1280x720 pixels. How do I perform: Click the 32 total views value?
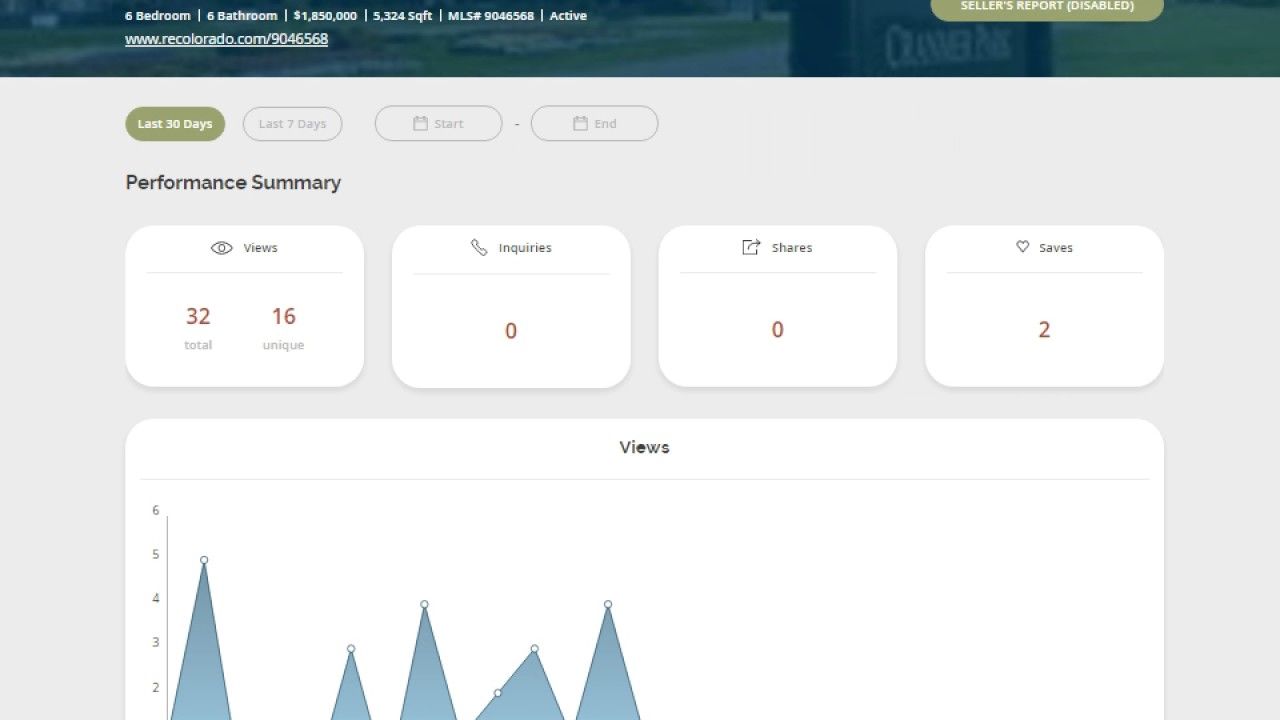[x=198, y=316]
